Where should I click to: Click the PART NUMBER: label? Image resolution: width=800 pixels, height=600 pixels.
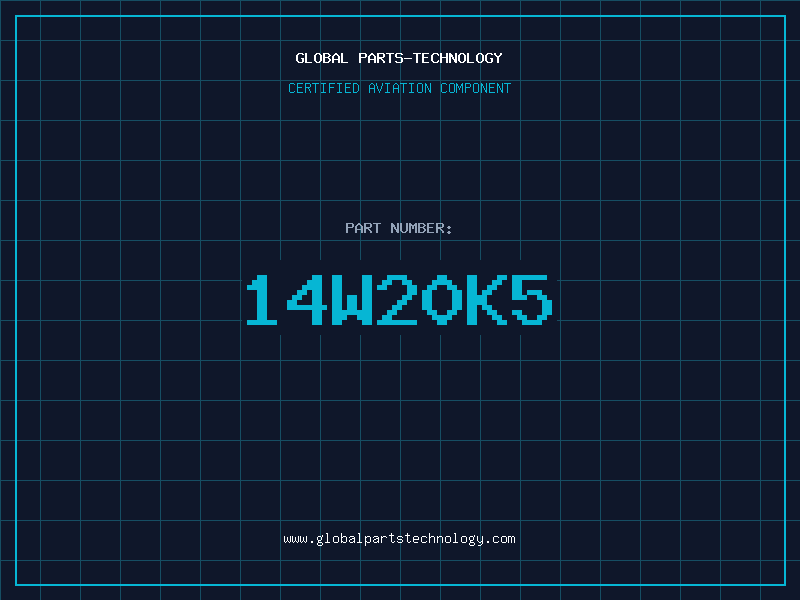pyautogui.click(x=398, y=228)
